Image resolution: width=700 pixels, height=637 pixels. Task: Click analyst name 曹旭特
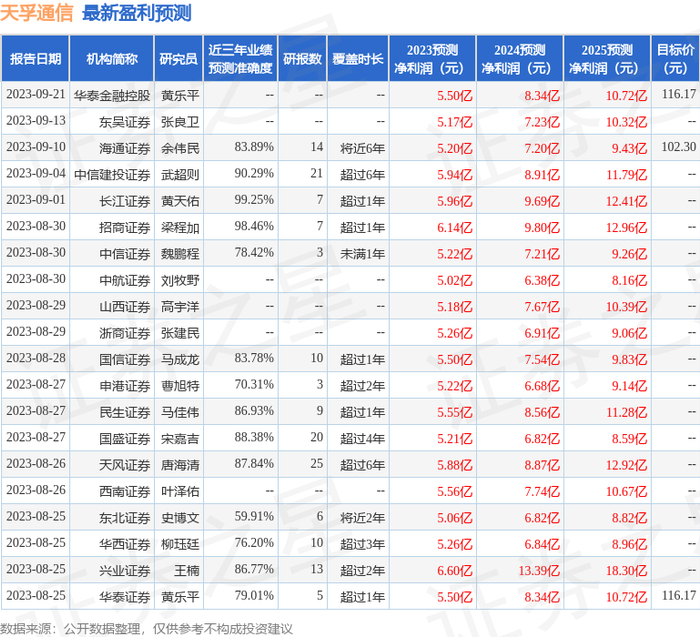[180, 385]
